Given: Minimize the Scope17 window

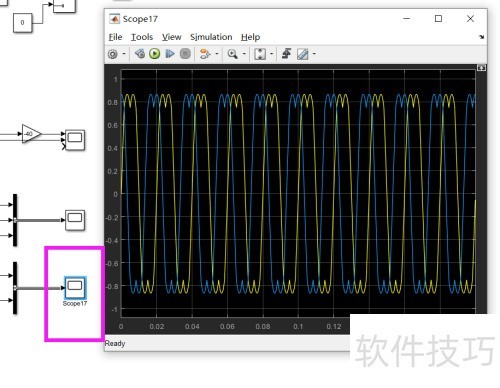Looking at the screenshot, I should pyautogui.click(x=407, y=19).
